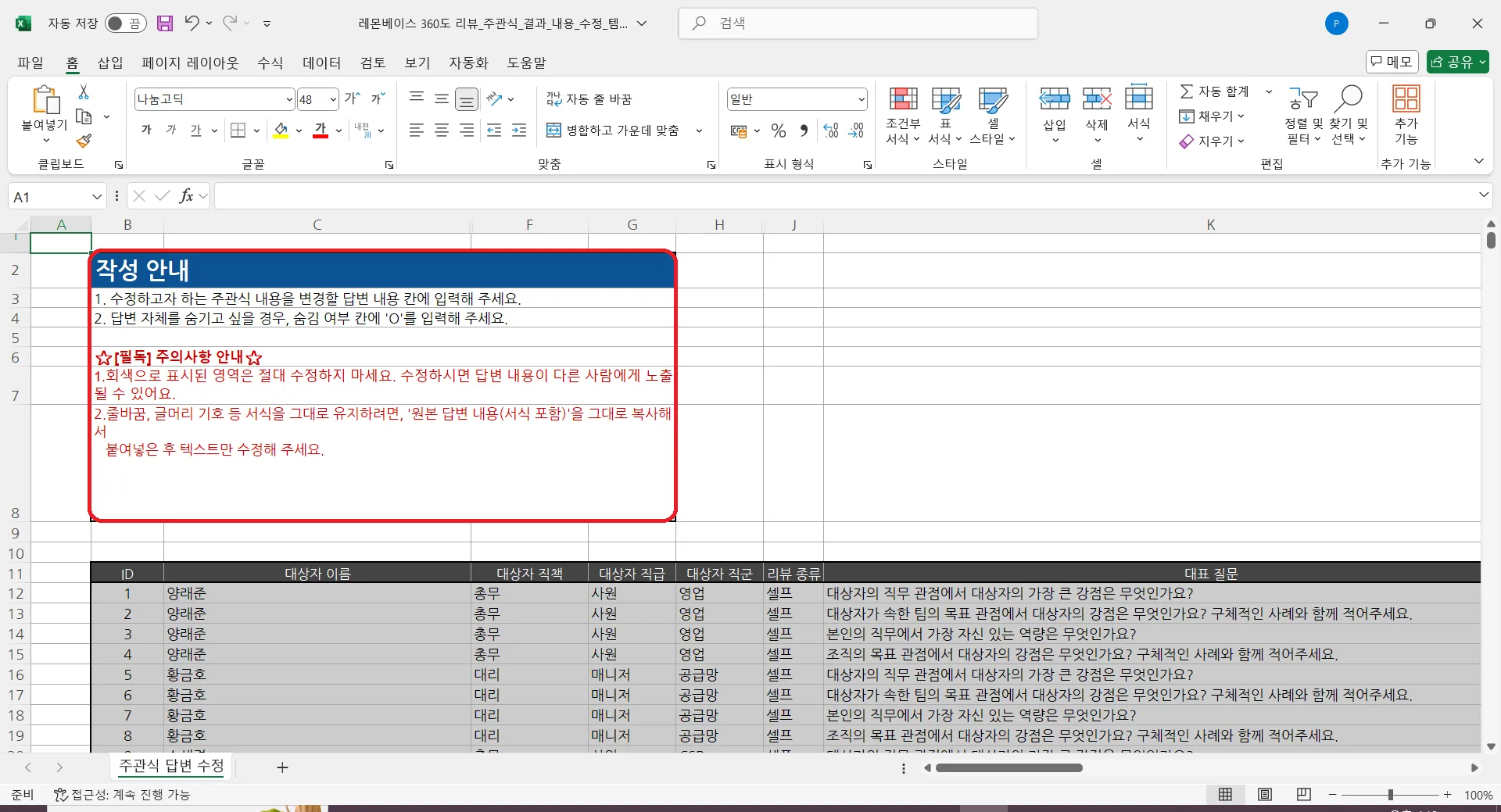Click the center horizontally icon

(442, 130)
